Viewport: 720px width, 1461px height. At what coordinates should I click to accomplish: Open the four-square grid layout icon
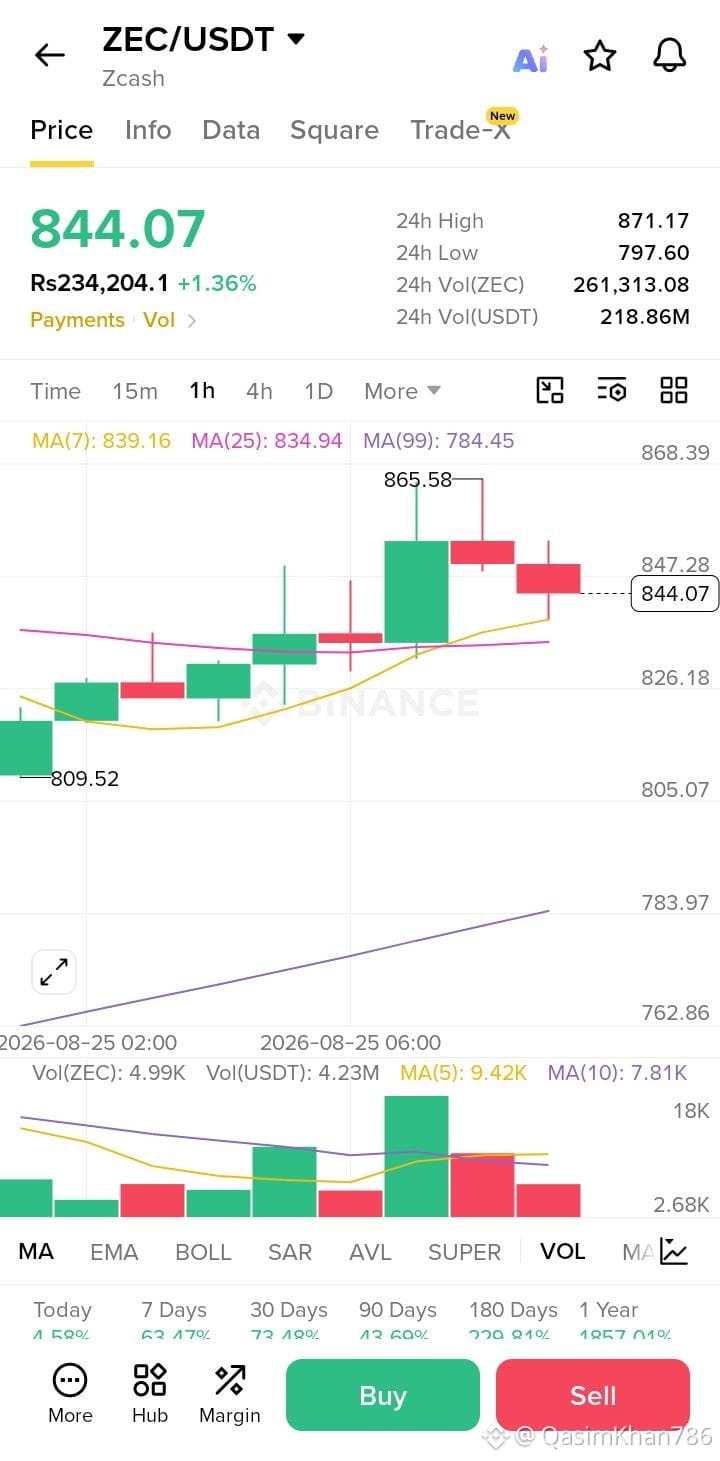point(674,390)
